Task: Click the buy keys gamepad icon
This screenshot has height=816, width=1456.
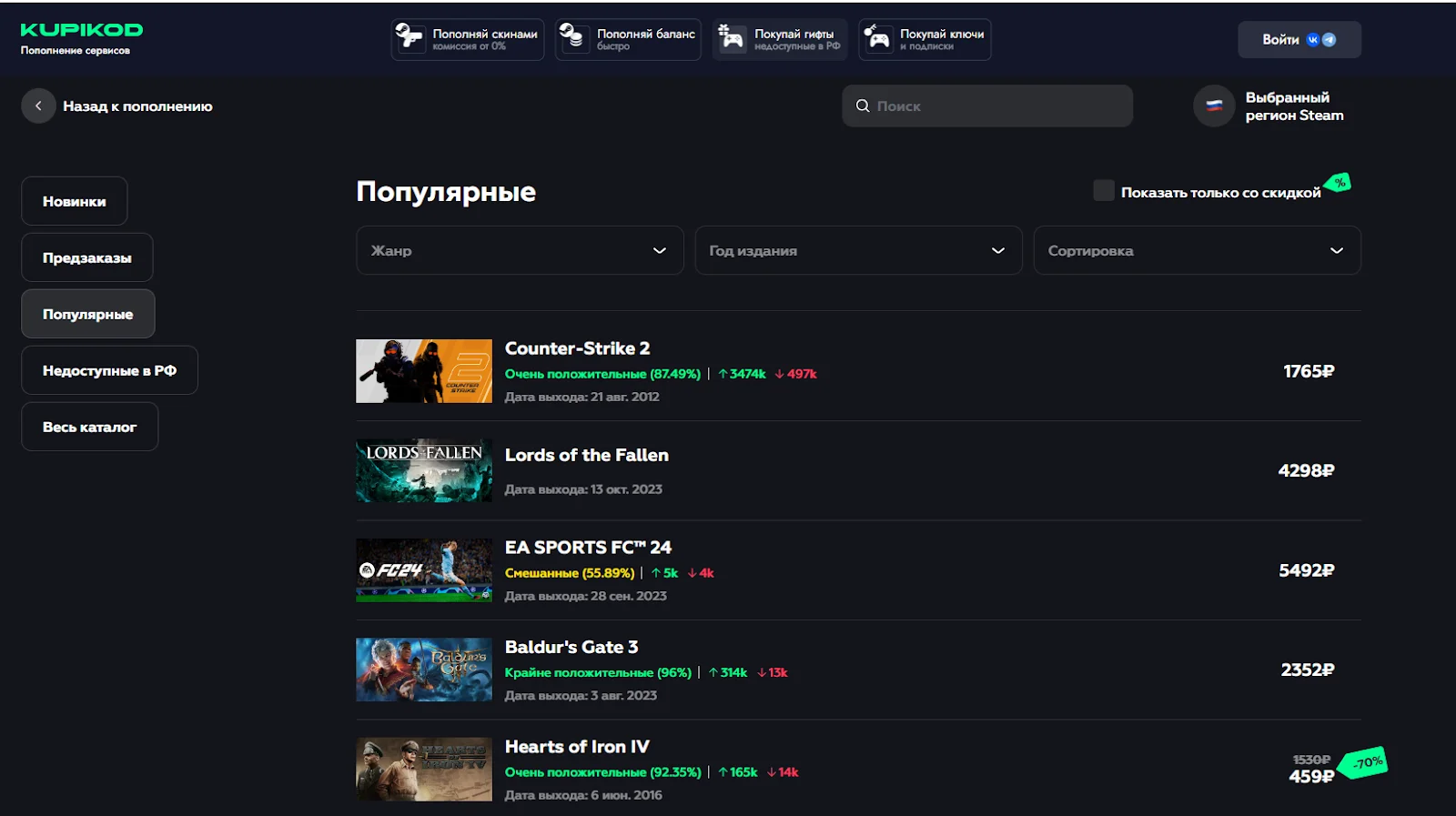Action: point(877,38)
